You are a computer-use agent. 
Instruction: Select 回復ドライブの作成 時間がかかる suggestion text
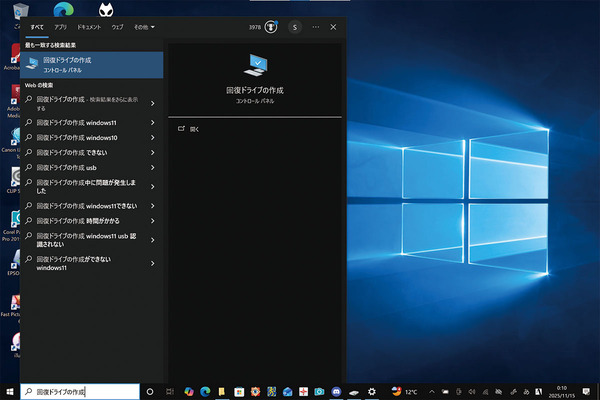coord(78,221)
